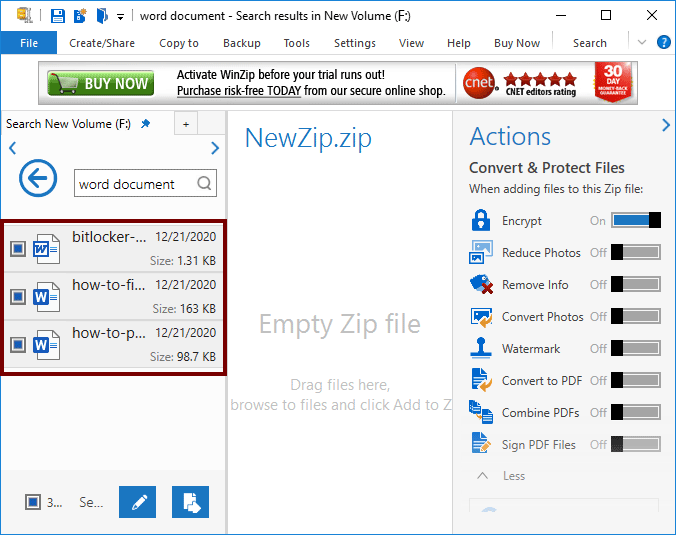Image resolution: width=676 pixels, height=535 pixels.
Task: Click the Open Zip file icon in quick access toolbar
Action: tap(102, 16)
